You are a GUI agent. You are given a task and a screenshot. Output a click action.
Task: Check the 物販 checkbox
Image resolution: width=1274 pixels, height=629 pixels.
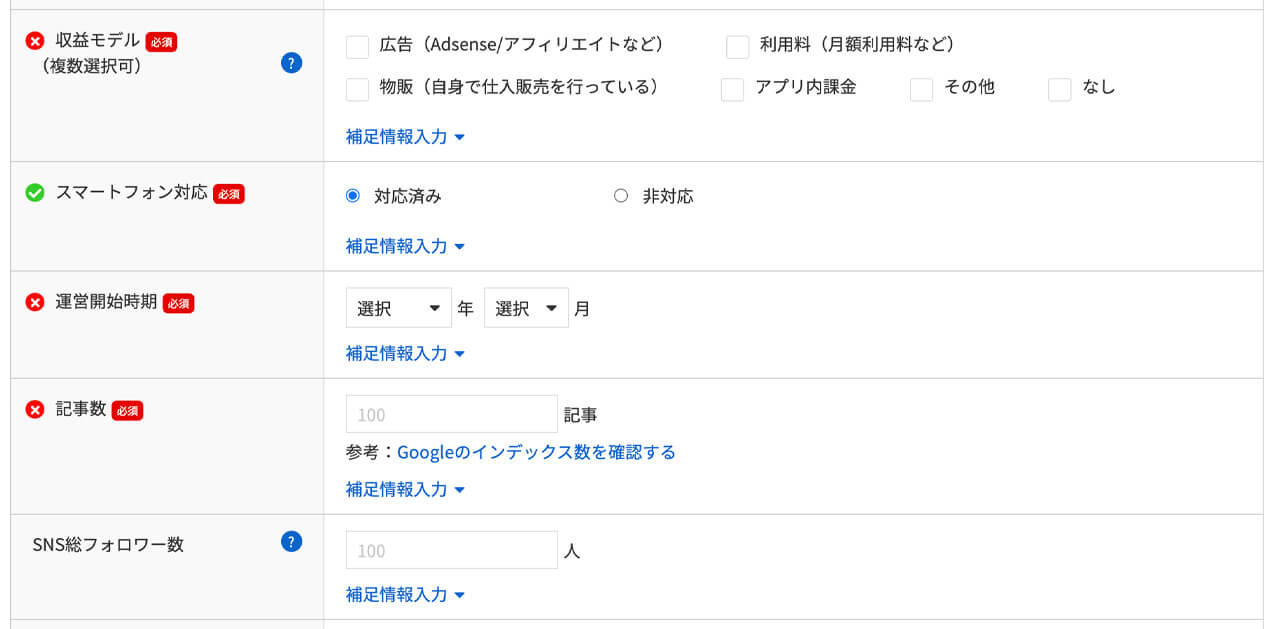pyautogui.click(x=357, y=90)
